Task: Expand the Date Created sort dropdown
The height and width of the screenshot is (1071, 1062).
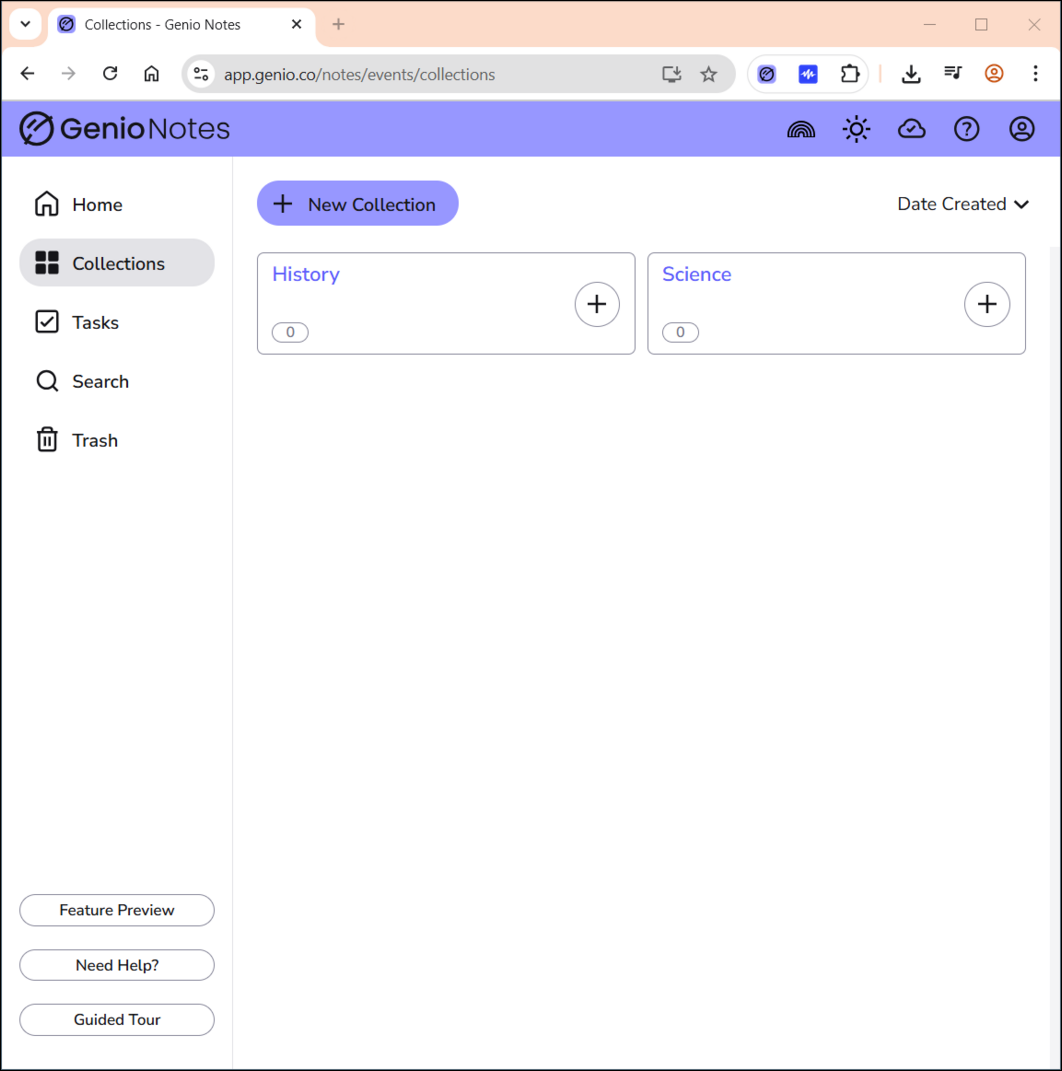Action: pyautogui.click(x=962, y=204)
